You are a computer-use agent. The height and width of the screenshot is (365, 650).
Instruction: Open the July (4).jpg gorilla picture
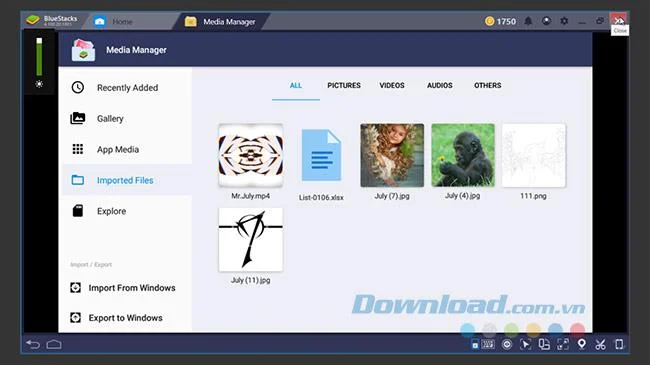pos(463,155)
